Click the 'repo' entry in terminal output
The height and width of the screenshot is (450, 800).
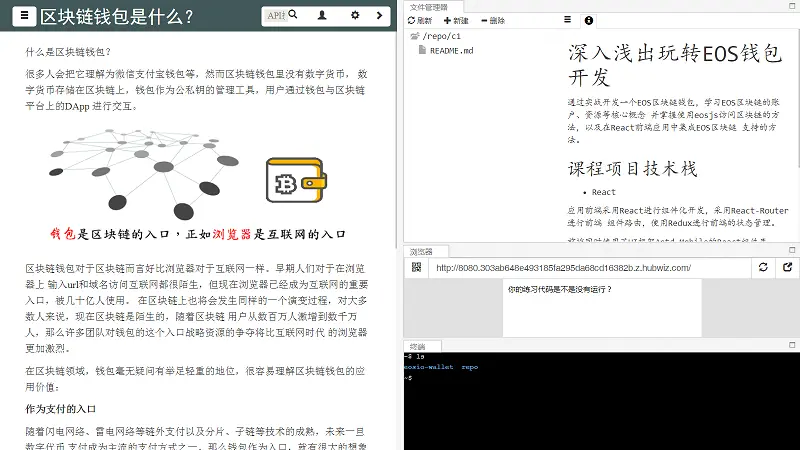click(470, 367)
